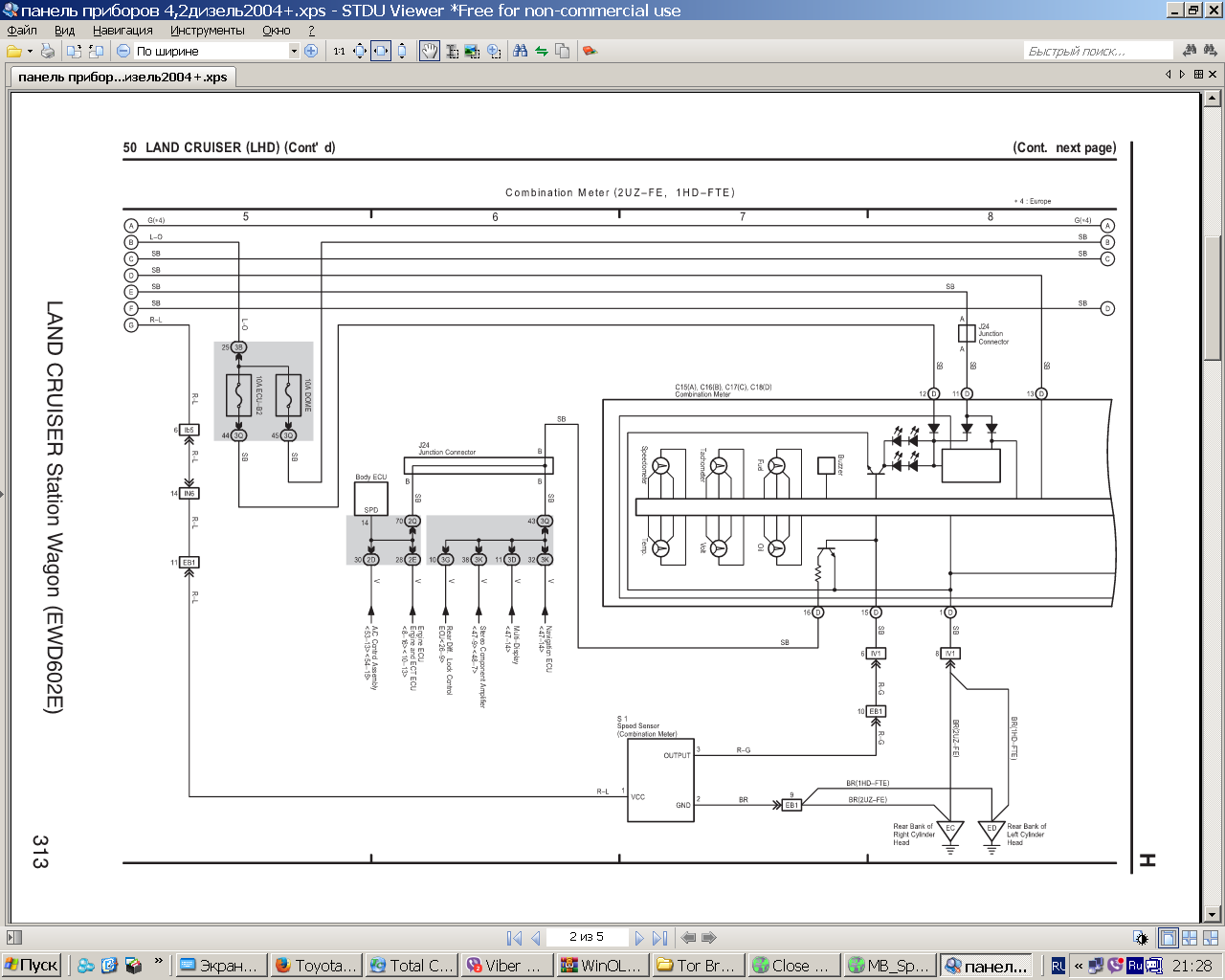
Task: Click the vertical scrollbar down arrow
Action: click(x=1213, y=914)
